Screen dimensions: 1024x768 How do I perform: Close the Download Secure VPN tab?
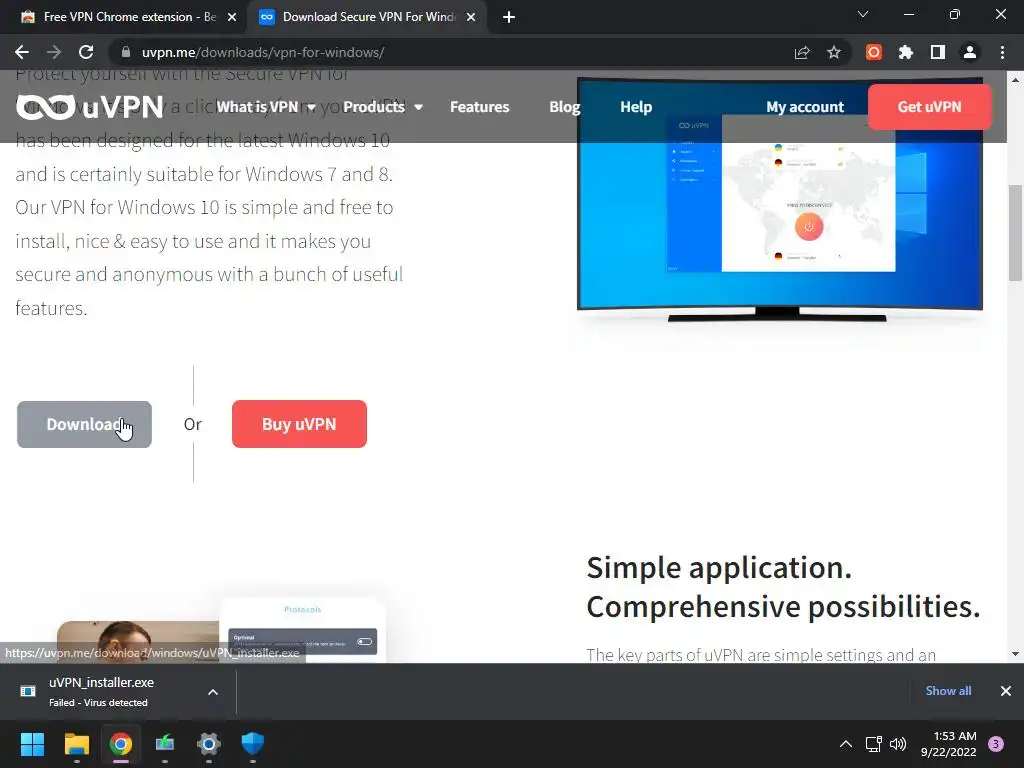tap(471, 17)
